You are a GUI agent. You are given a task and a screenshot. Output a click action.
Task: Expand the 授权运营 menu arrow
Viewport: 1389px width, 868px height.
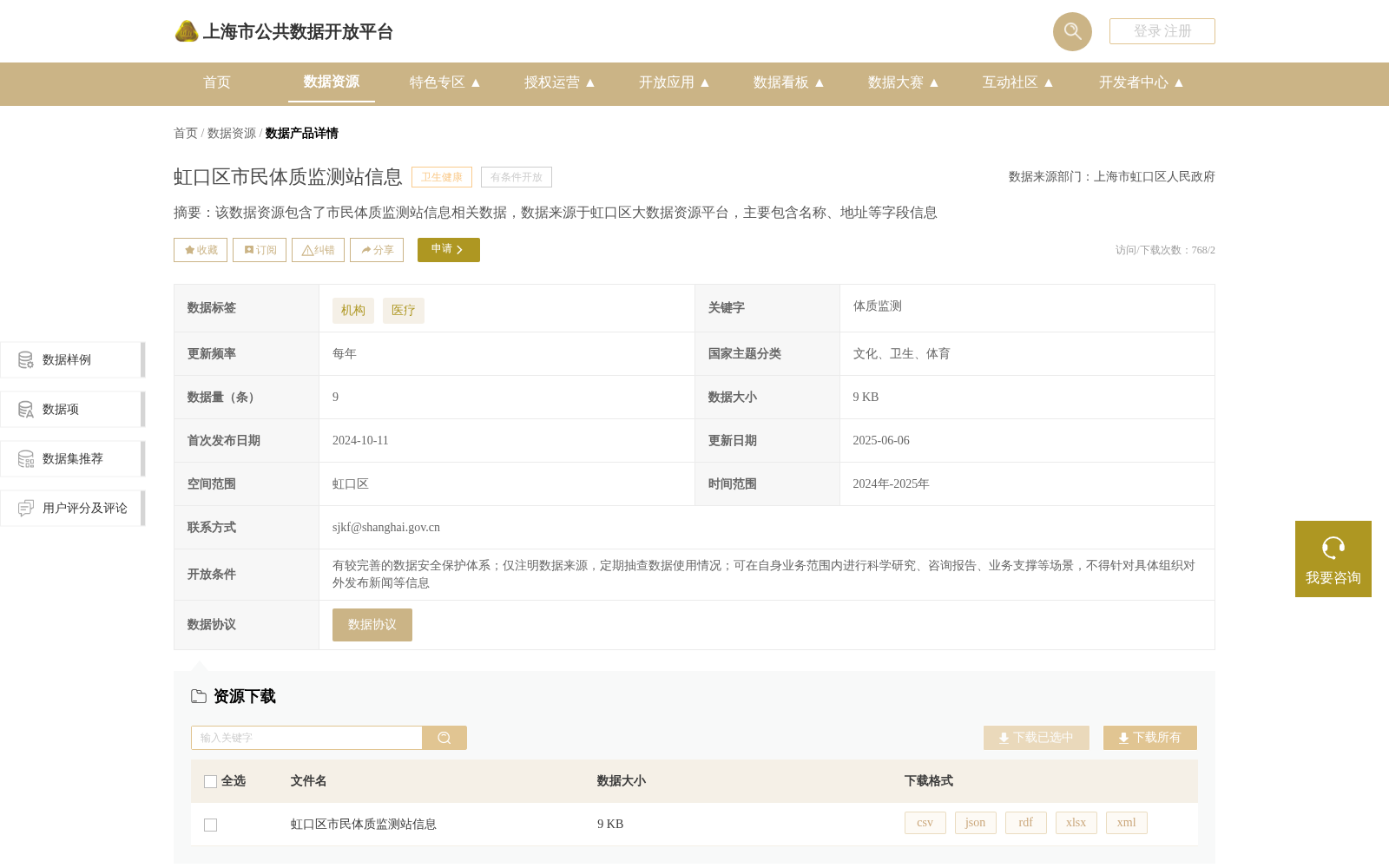590,82
